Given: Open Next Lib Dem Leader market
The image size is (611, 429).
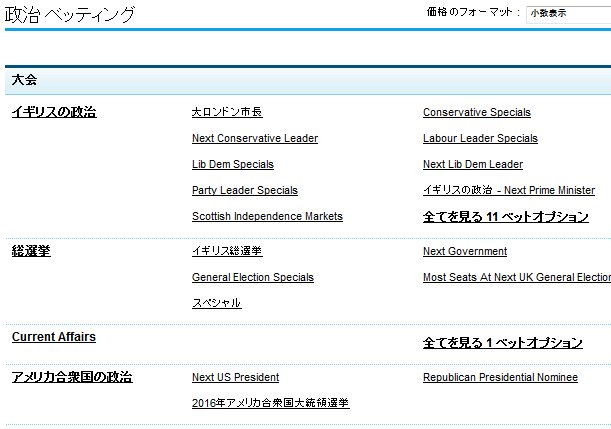Looking at the screenshot, I should 473,165.
